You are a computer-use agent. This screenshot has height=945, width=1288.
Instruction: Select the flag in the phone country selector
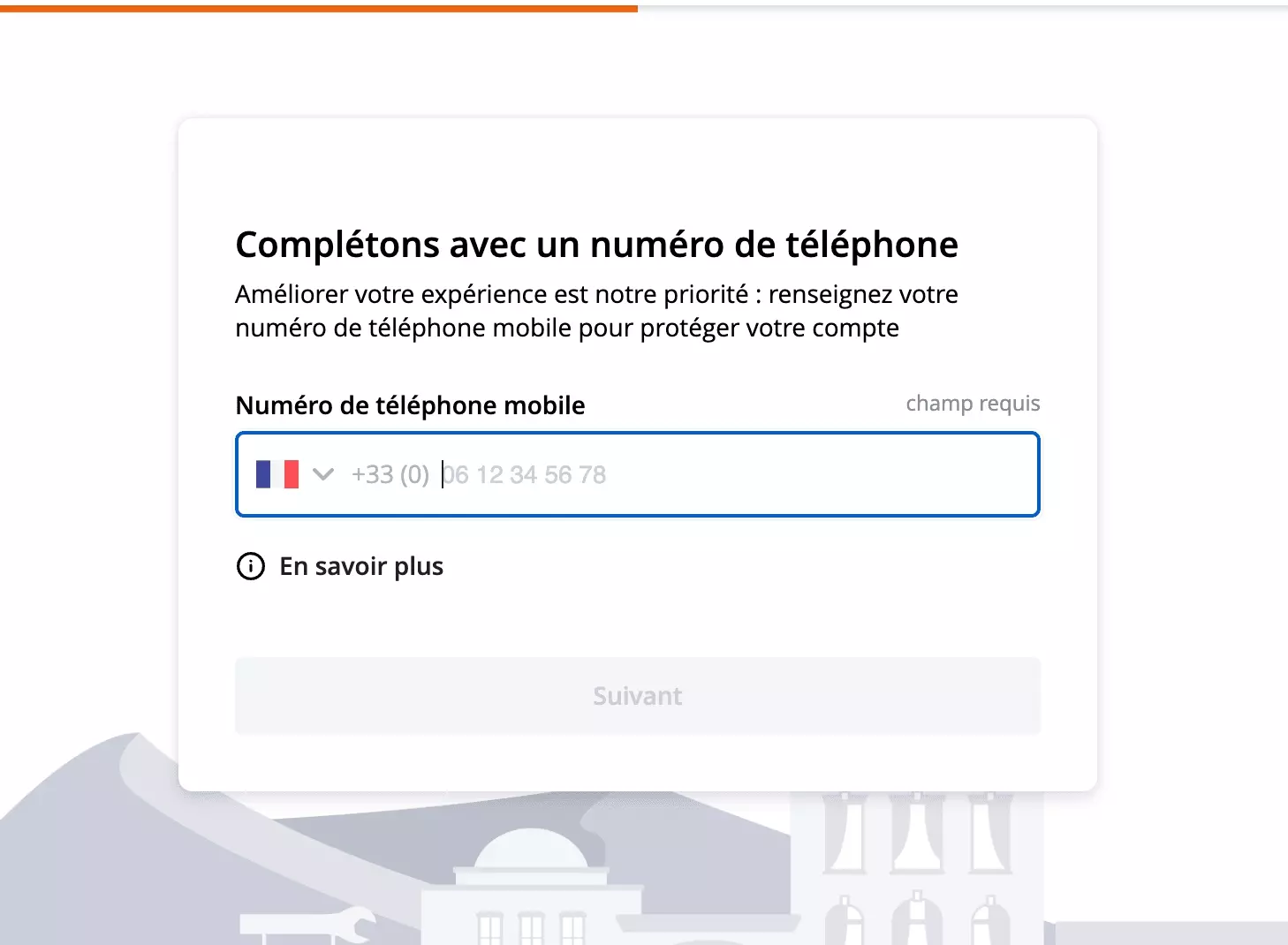(x=277, y=474)
